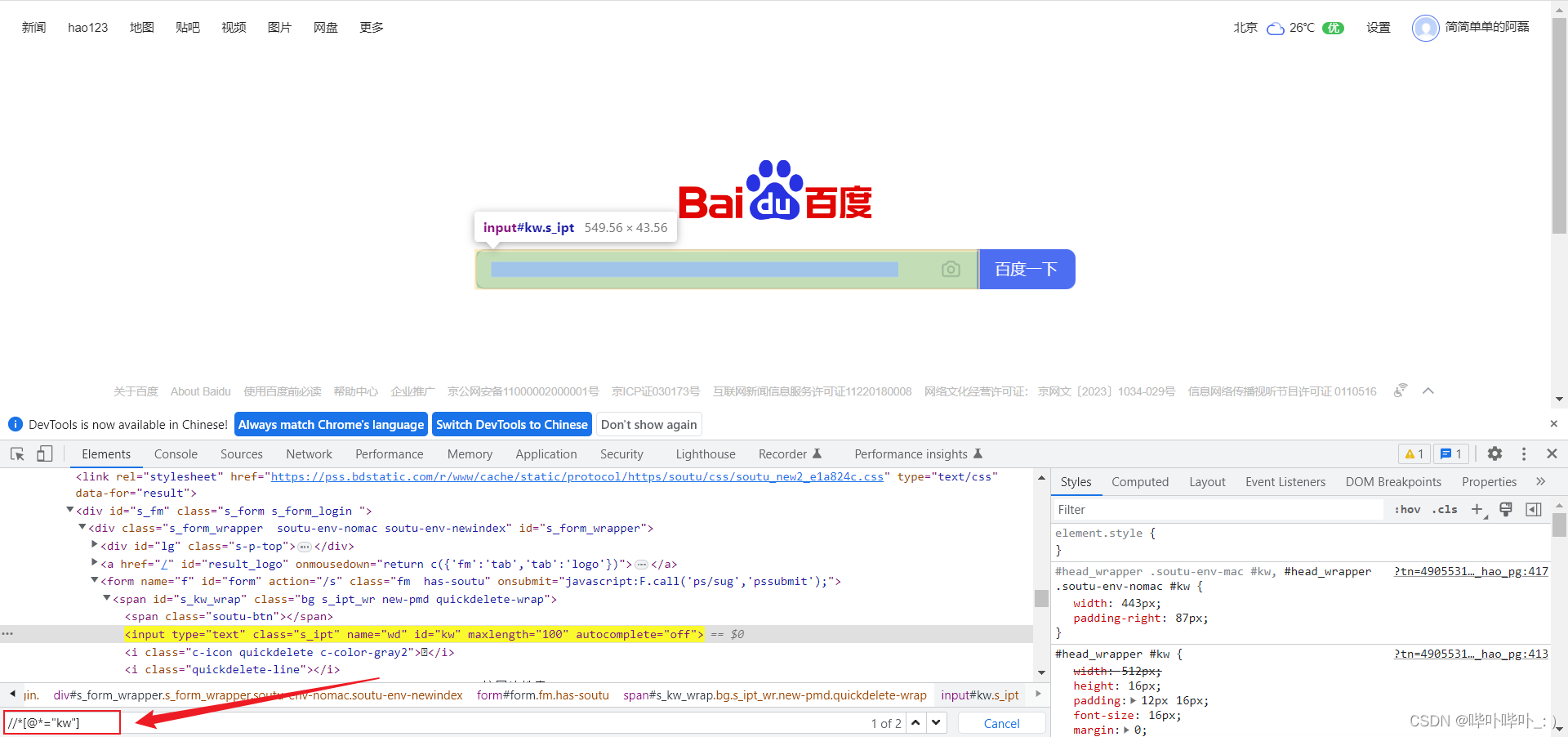This screenshot has width=1568, height=737.
Task: Click the page vertical scrollbar thumb
Action: pos(1559,125)
